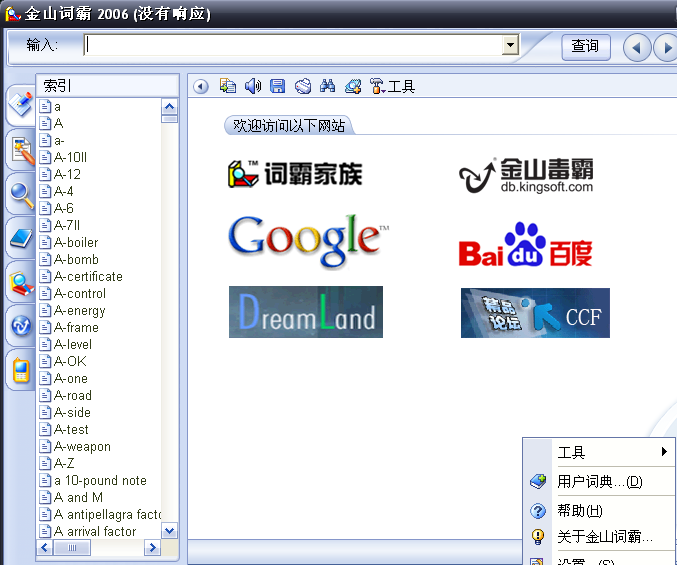
Task: Click the index list scroll up arrow
Action: 169,106
